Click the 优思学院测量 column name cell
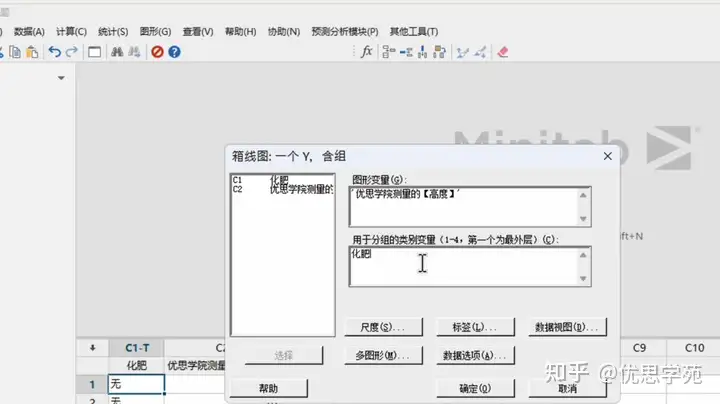This screenshot has width=720, height=404. point(196,365)
